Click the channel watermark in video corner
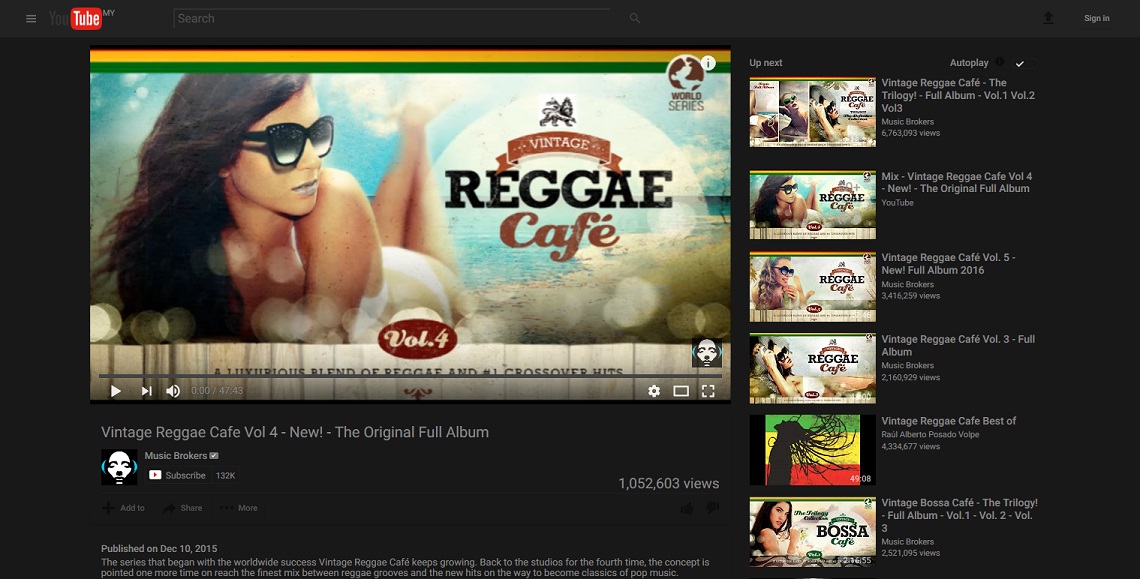Image resolution: width=1140 pixels, height=579 pixels. click(x=706, y=353)
